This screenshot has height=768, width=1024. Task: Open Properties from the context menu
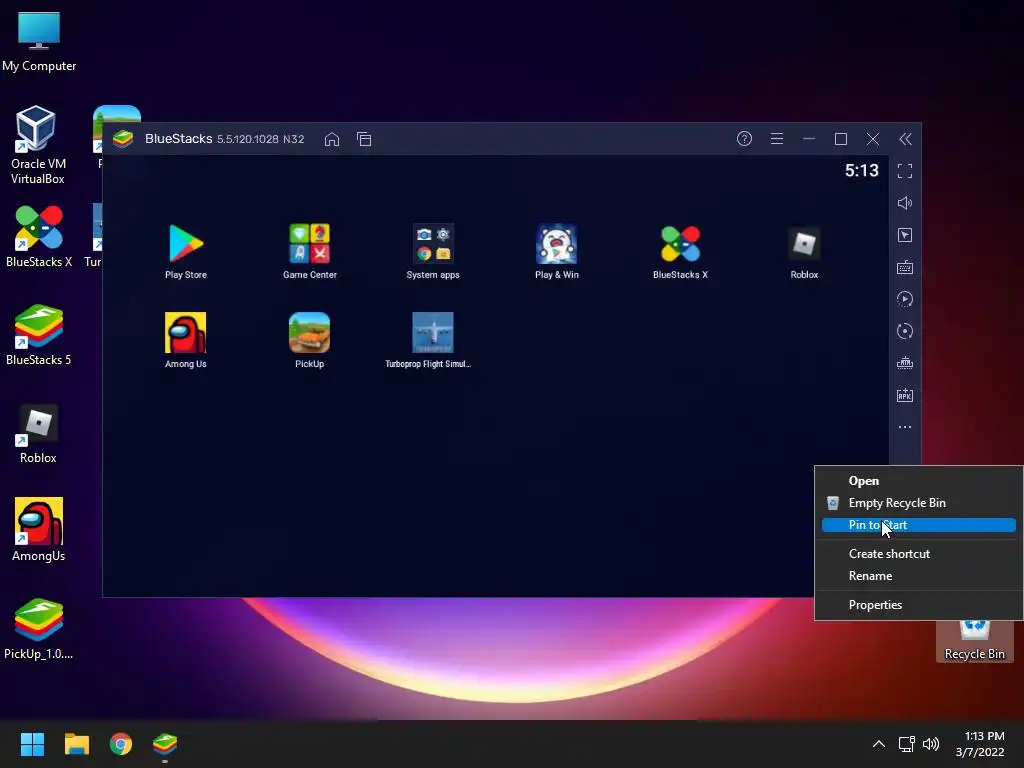(x=919, y=605)
